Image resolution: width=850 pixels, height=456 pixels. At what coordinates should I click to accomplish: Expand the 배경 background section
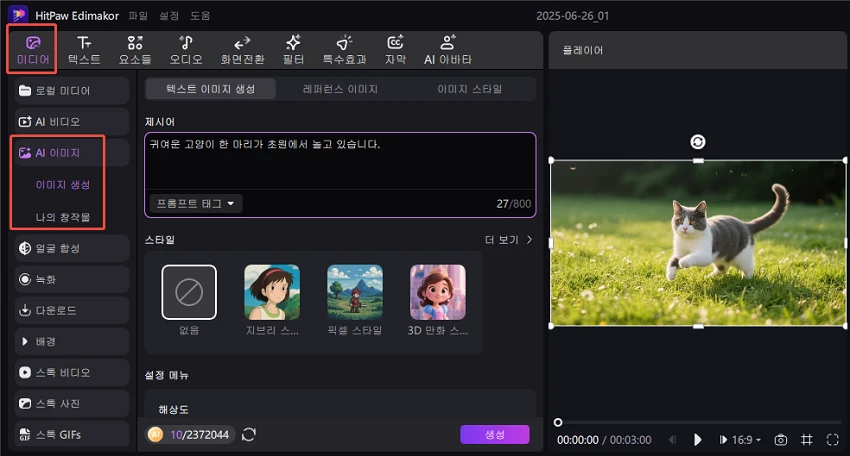72,342
